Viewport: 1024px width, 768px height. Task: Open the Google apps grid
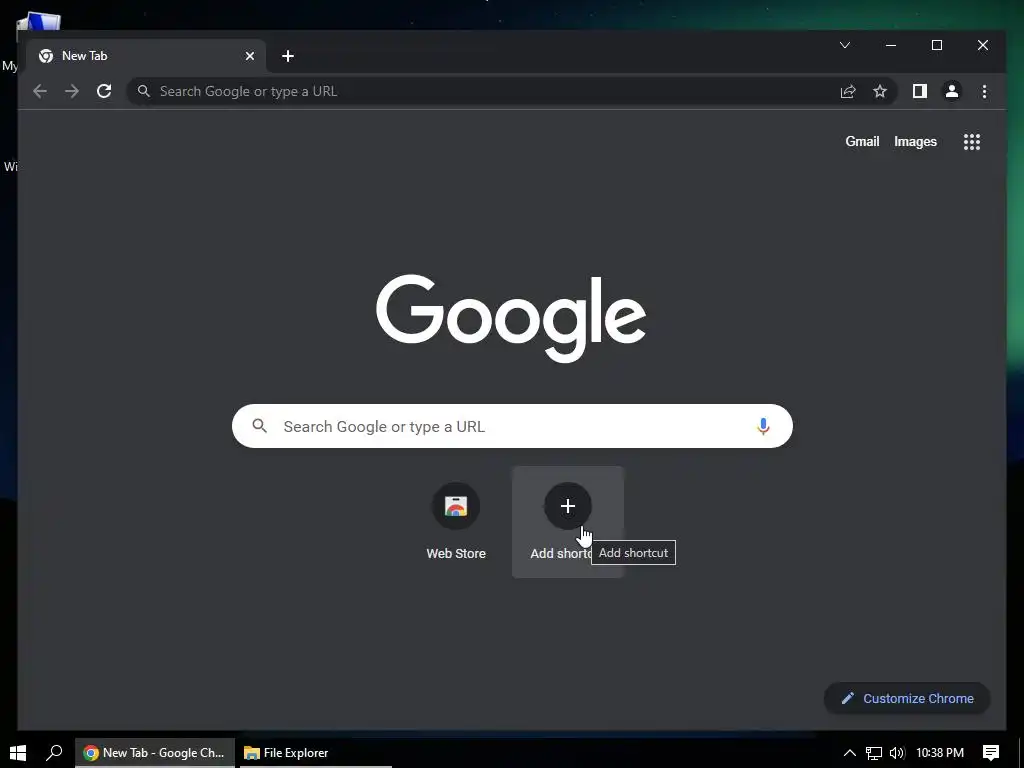(972, 142)
